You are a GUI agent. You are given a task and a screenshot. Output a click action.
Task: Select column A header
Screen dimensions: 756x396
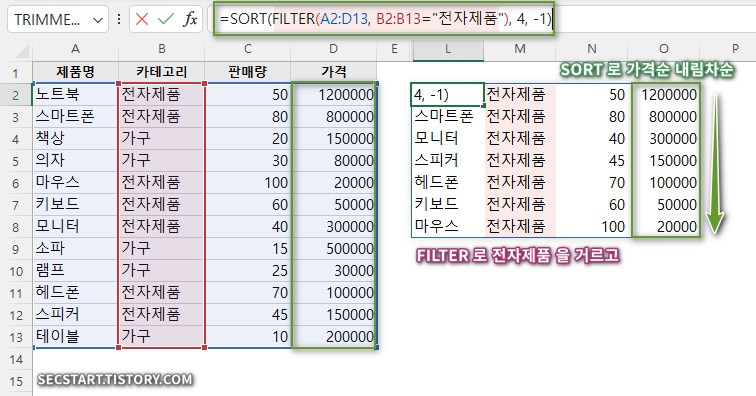(75, 49)
